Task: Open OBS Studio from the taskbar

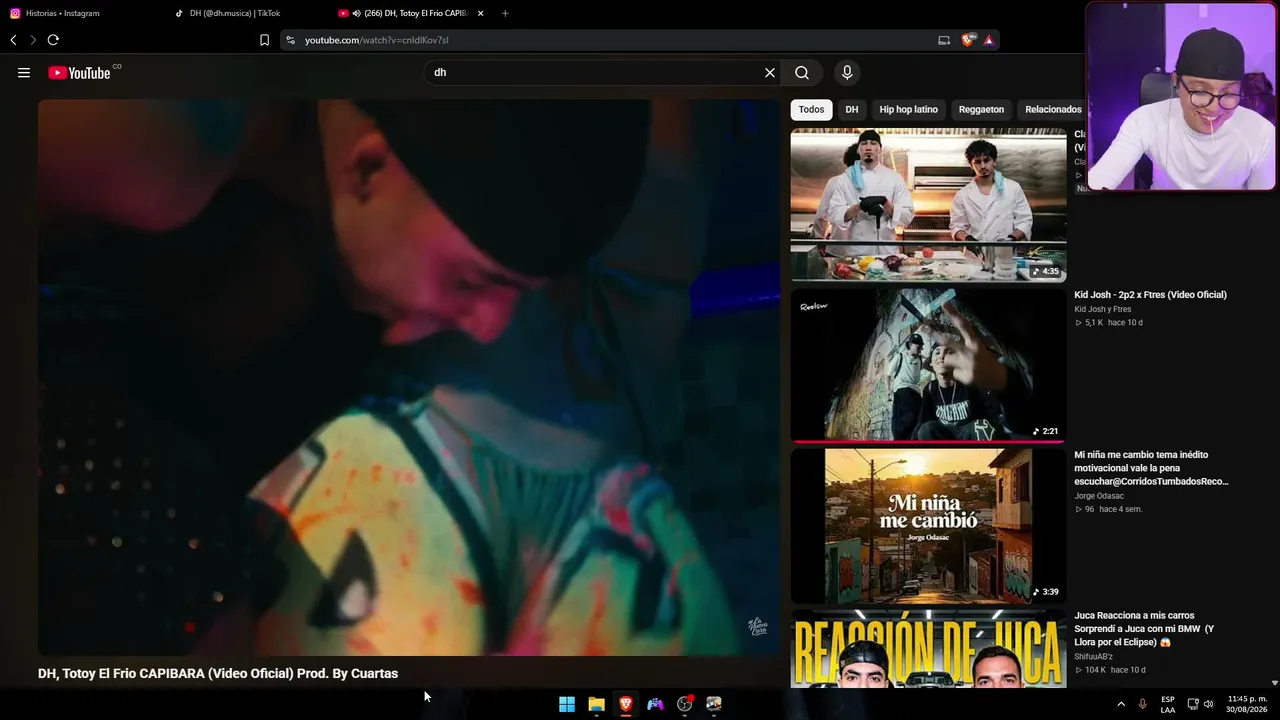Action: (x=685, y=704)
